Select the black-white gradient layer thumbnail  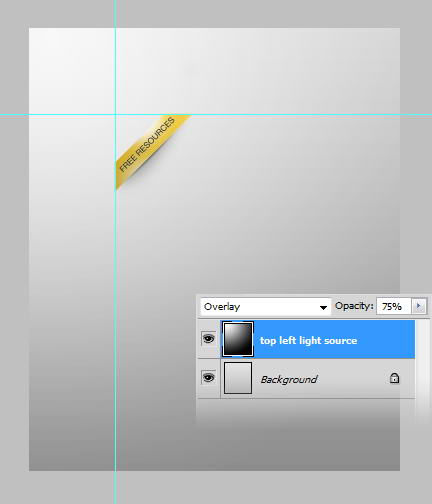pyautogui.click(x=238, y=339)
